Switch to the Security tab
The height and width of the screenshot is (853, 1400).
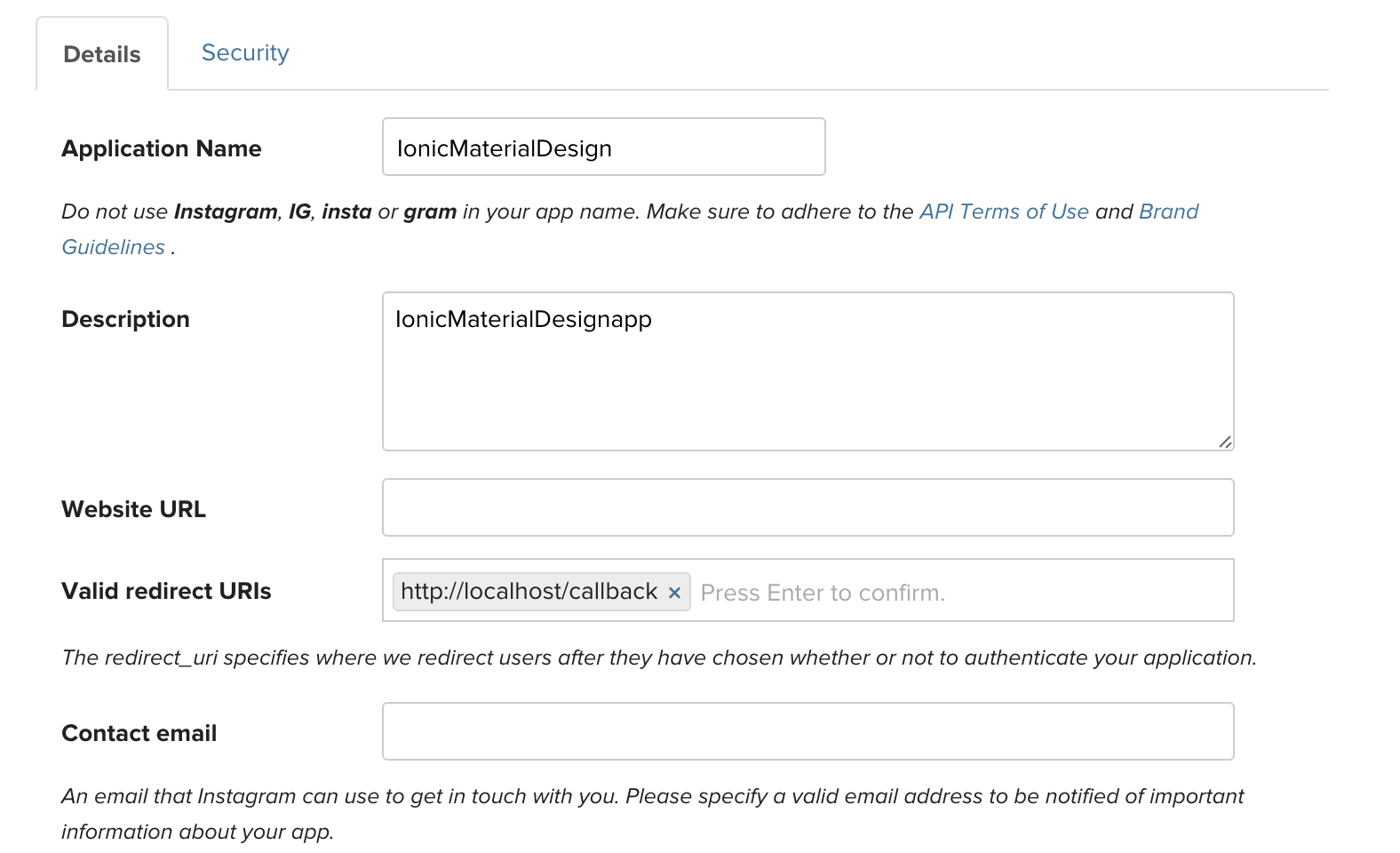click(245, 53)
